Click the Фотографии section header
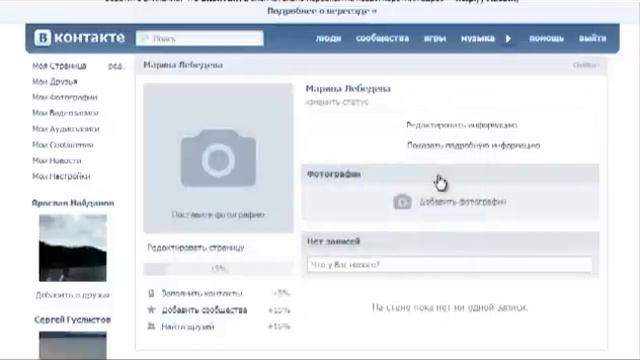 pyautogui.click(x=450, y=174)
